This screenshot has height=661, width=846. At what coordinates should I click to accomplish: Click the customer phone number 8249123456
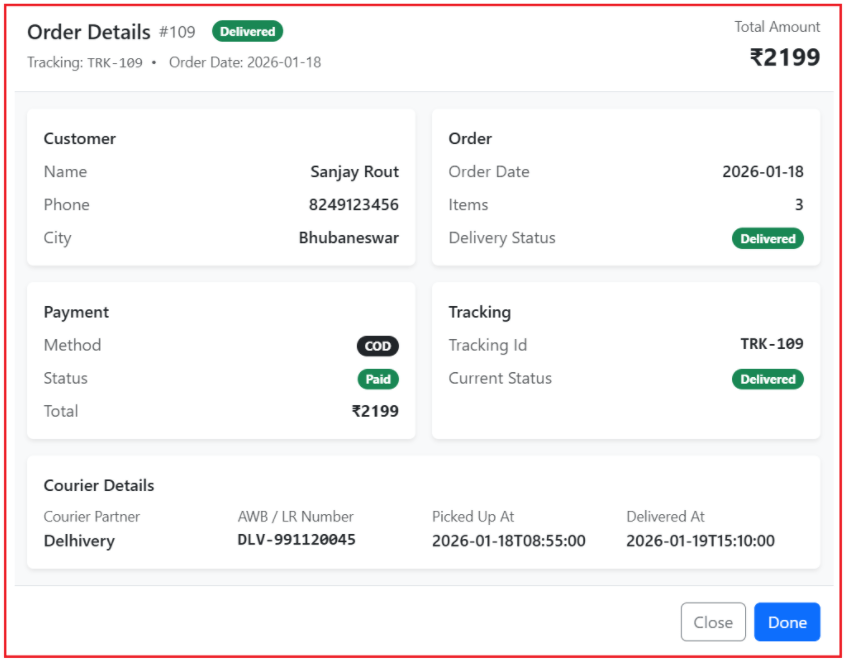click(353, 205)
